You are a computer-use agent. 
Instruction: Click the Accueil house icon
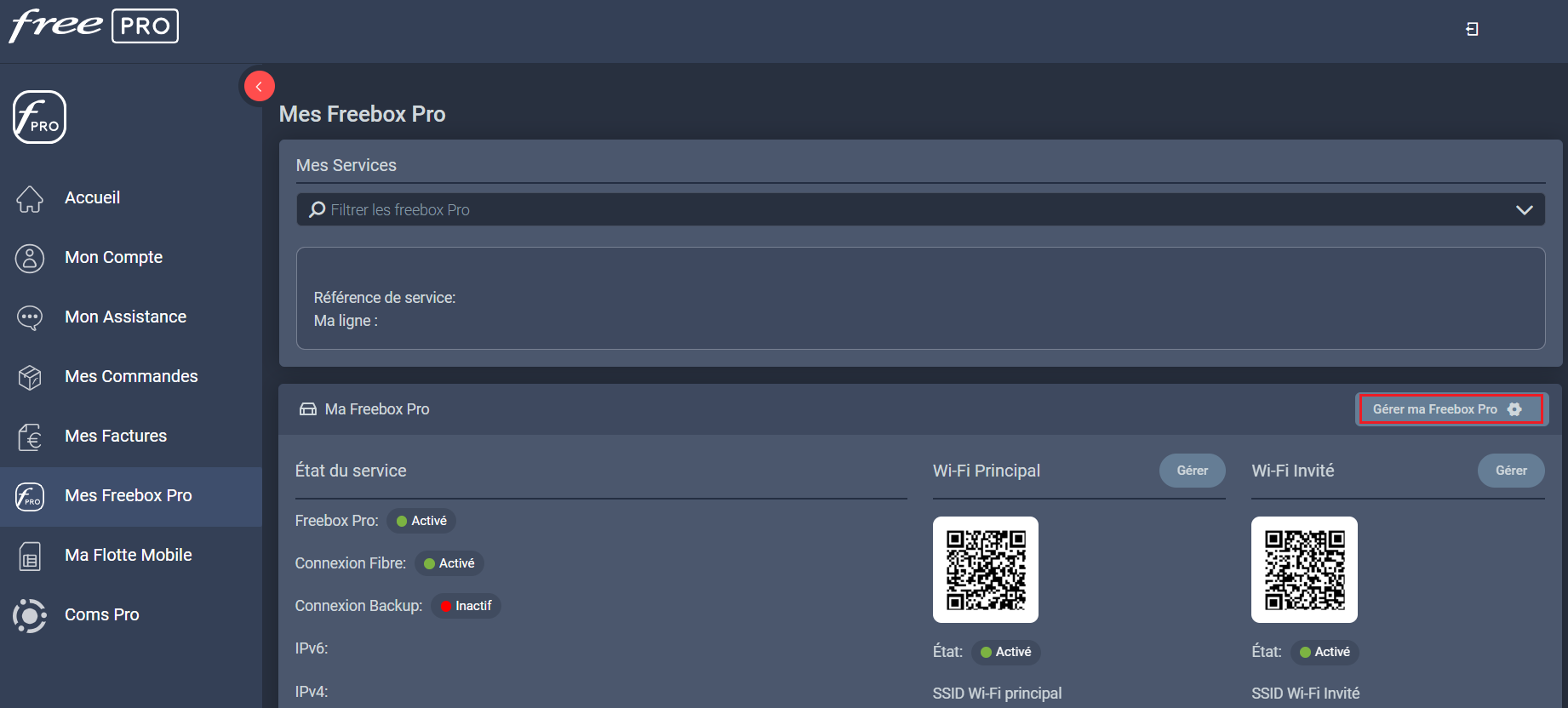pos(30,198)
